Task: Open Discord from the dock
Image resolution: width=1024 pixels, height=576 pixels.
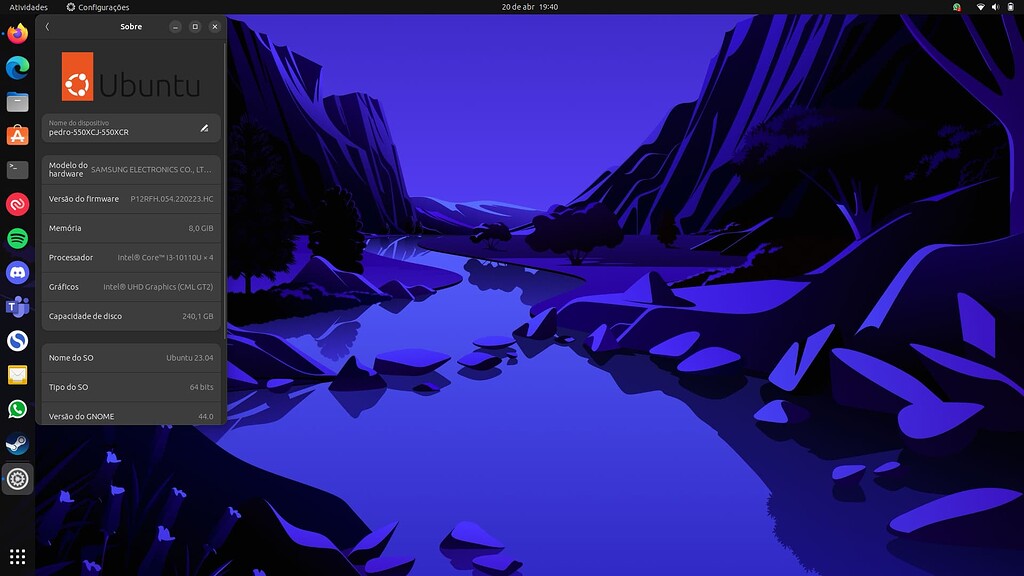Action: pos(16,272)
